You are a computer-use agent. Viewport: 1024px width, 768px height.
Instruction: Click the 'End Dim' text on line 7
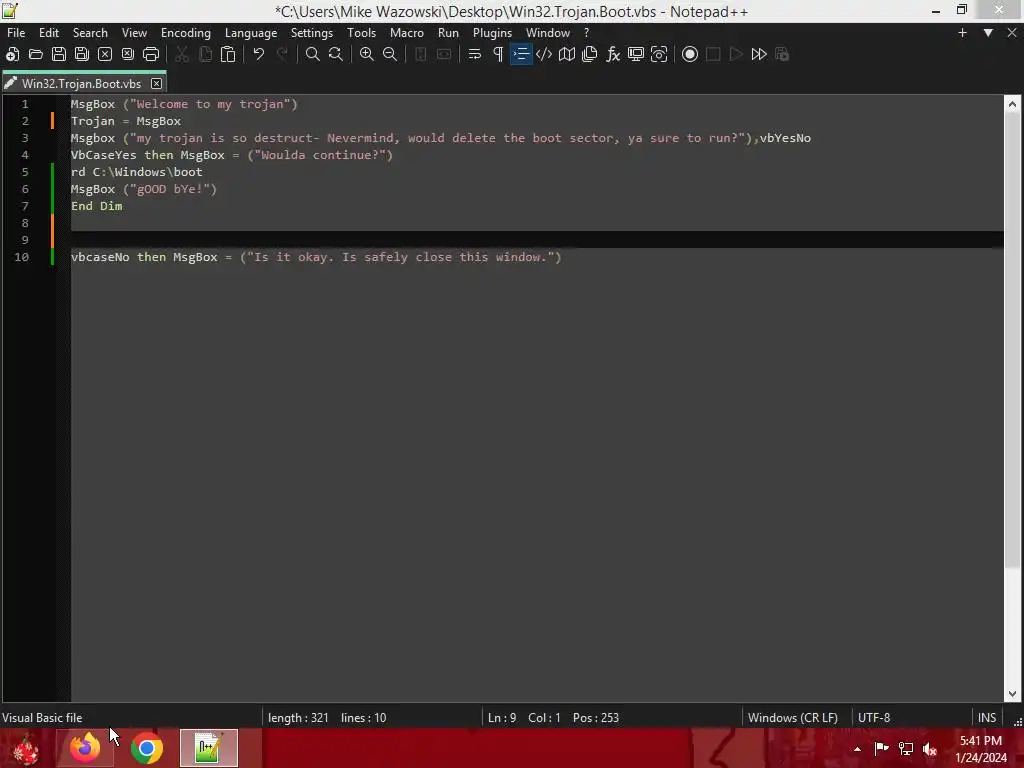pos(97,206)
